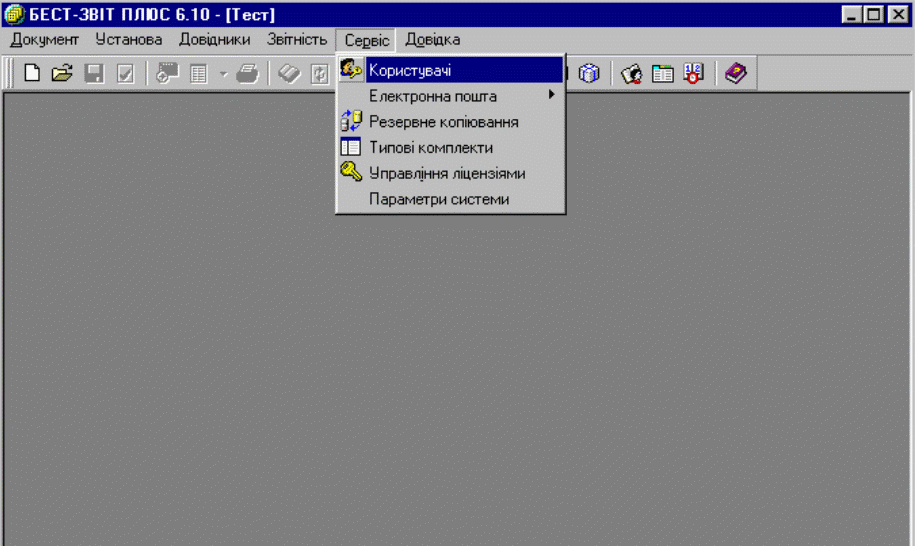
Task: Open the Документ menu
Action: [44, 40]
